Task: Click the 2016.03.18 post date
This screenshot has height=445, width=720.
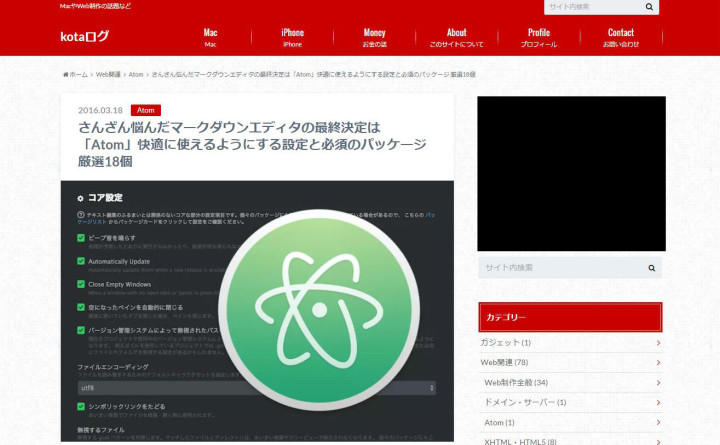Action: (x=100, y=110)
